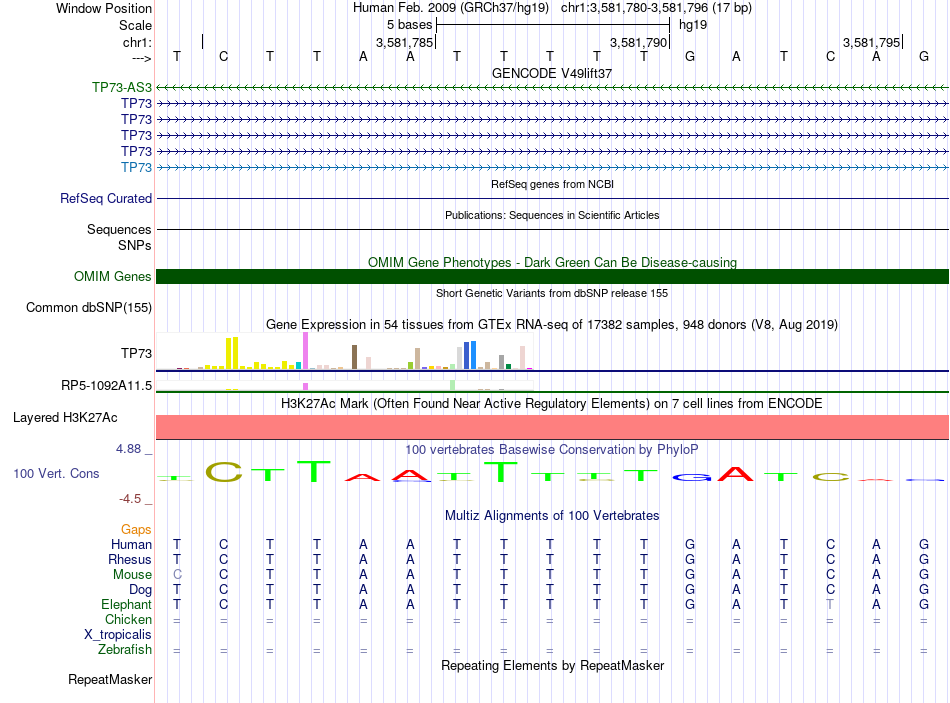Click the hg19 assembly label near scale bar
950x703 pixels.
tap(693, 25)
